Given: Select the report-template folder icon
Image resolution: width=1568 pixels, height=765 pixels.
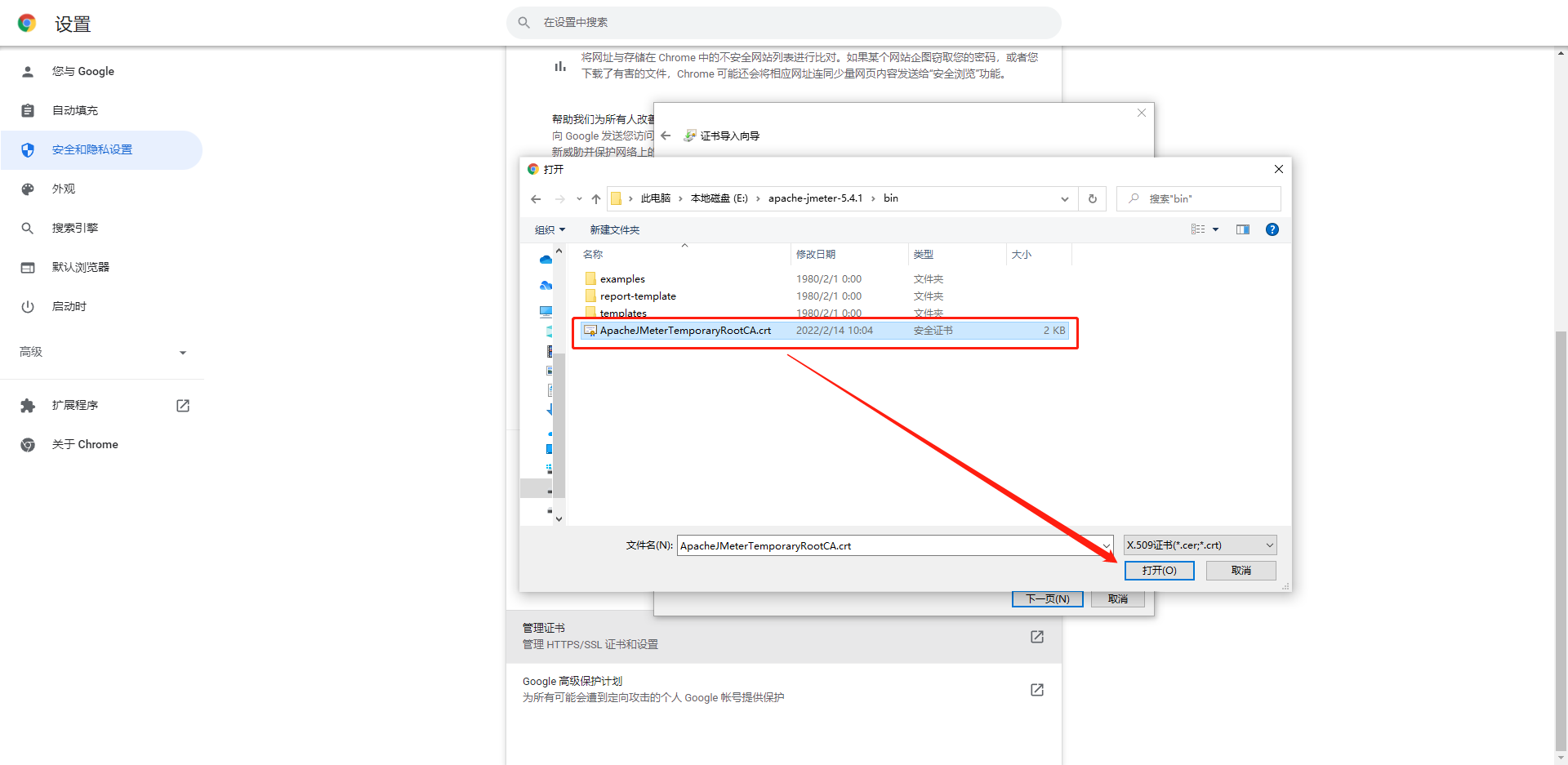Looking at the screenshot, I should [590, 296].
